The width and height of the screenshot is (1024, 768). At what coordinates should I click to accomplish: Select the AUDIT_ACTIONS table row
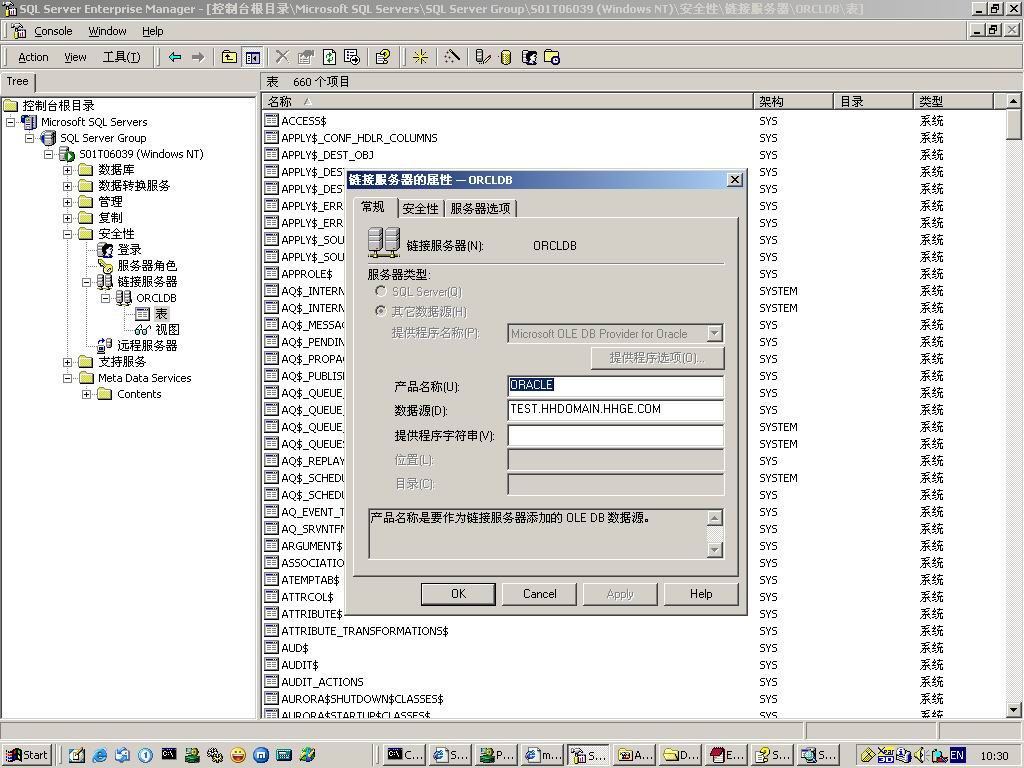pos(322,682)
